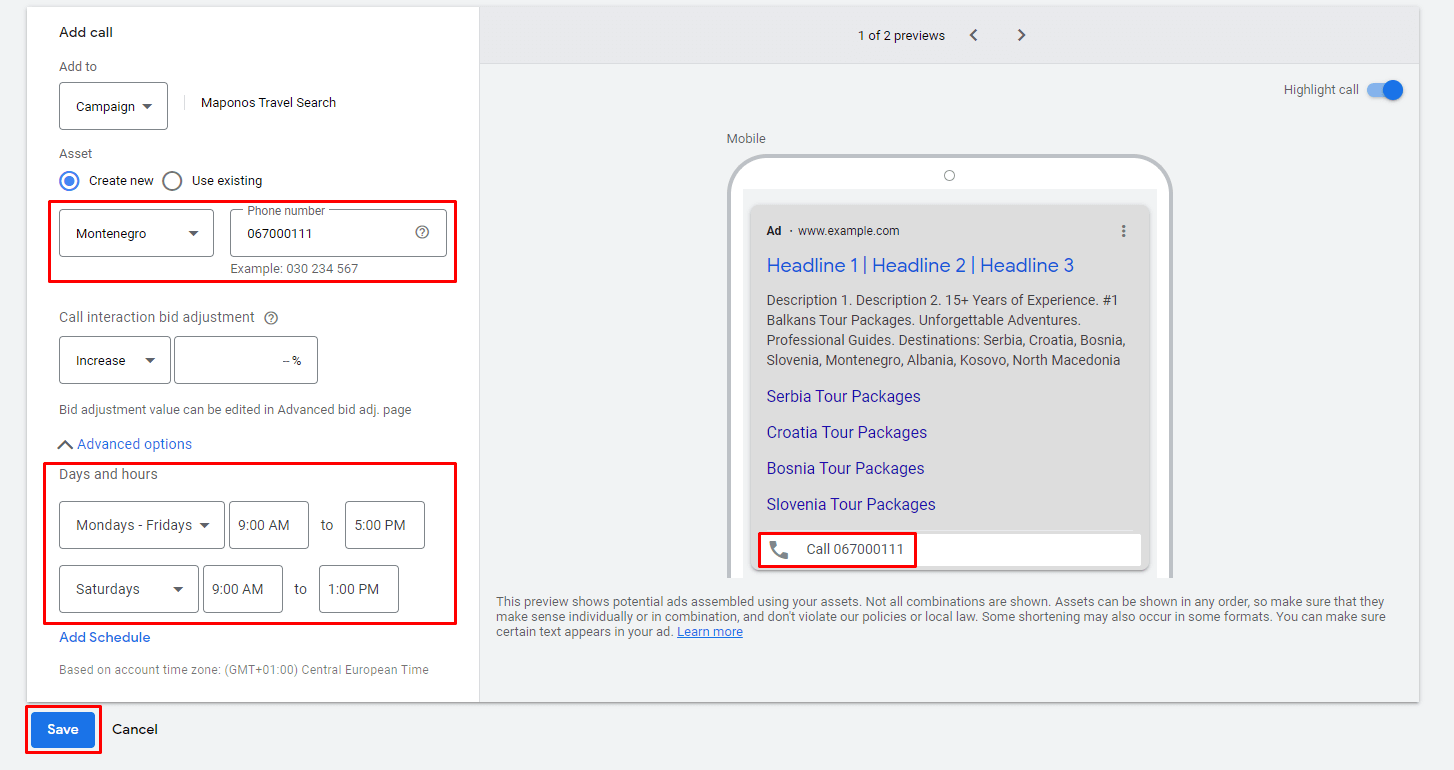Open the Learn more link
The image size is (1454, 770).
tap(710, 632)
